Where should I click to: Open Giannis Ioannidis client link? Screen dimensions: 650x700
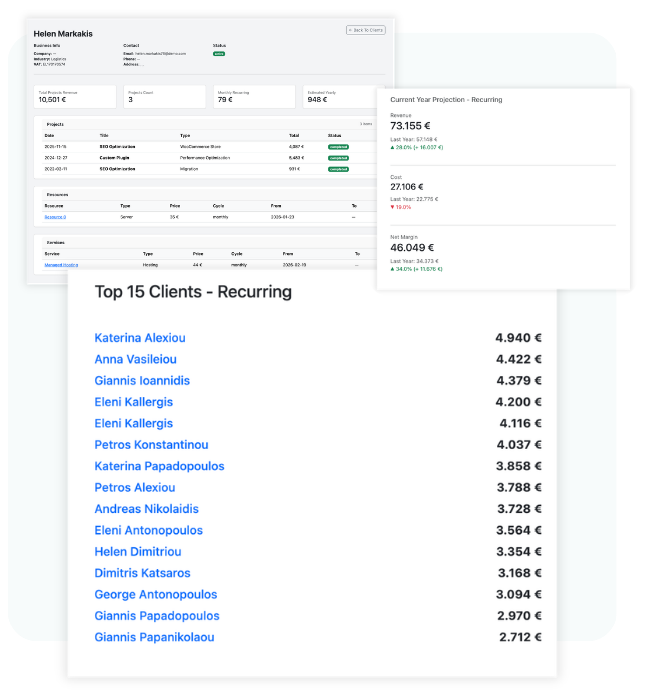point(142,381)
